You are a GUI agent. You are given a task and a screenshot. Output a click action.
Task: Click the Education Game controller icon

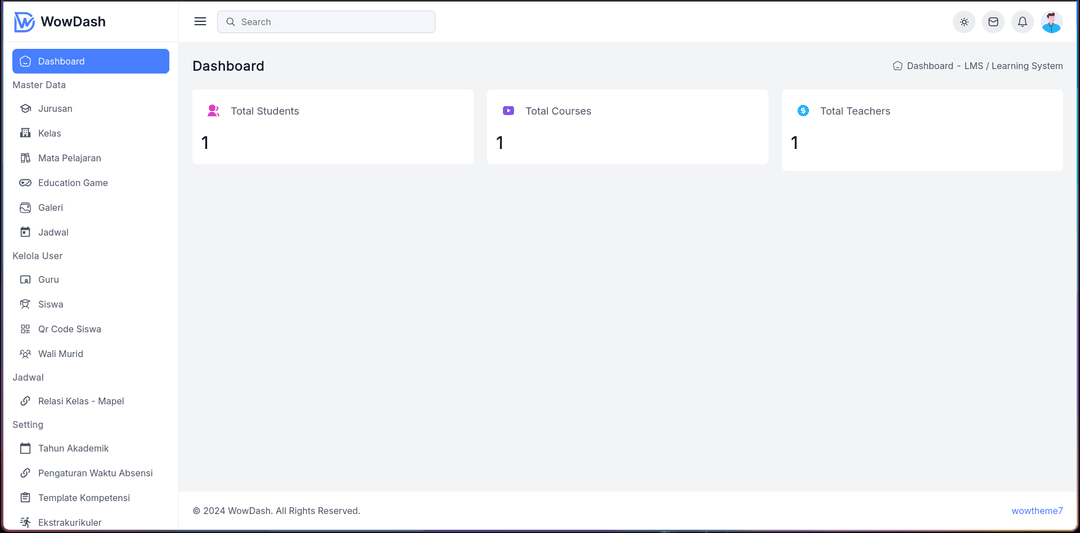[x=25, y=182]
